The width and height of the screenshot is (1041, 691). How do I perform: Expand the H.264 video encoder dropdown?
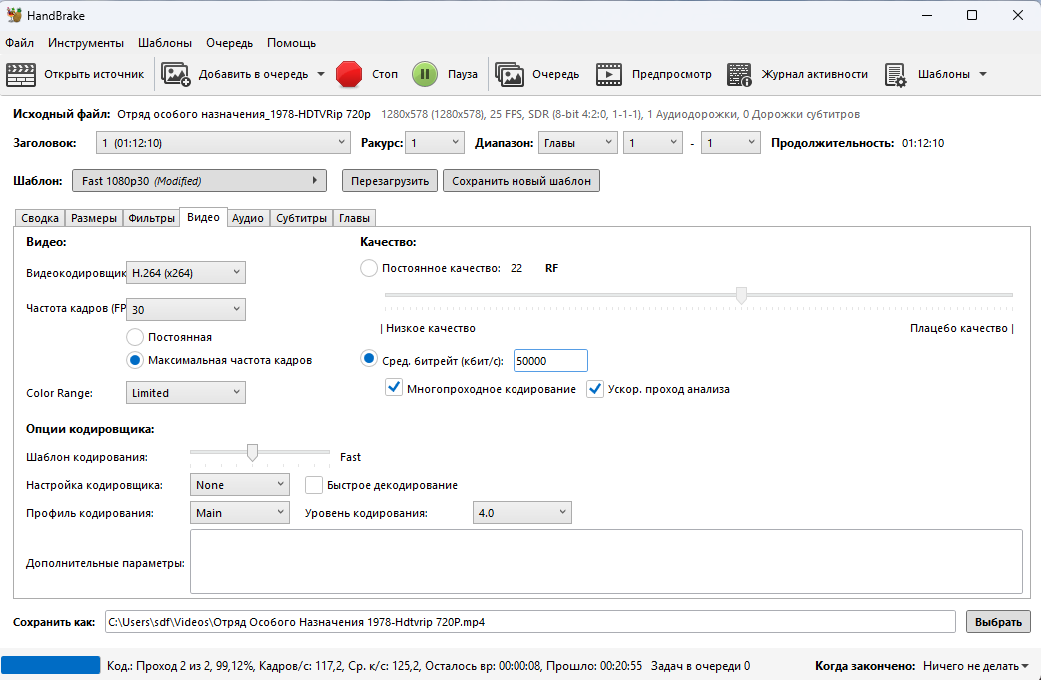186,272
